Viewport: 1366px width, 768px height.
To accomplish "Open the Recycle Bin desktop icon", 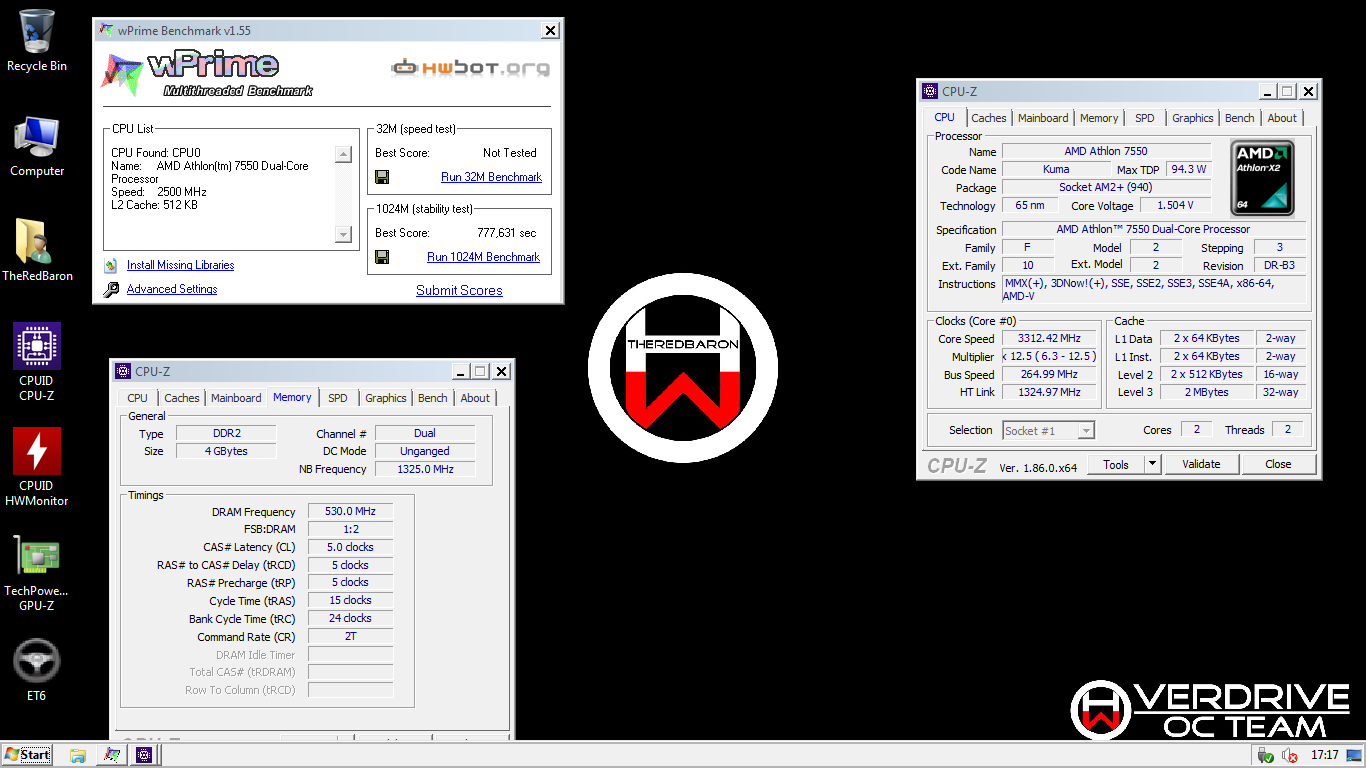I will pos(37,41).
